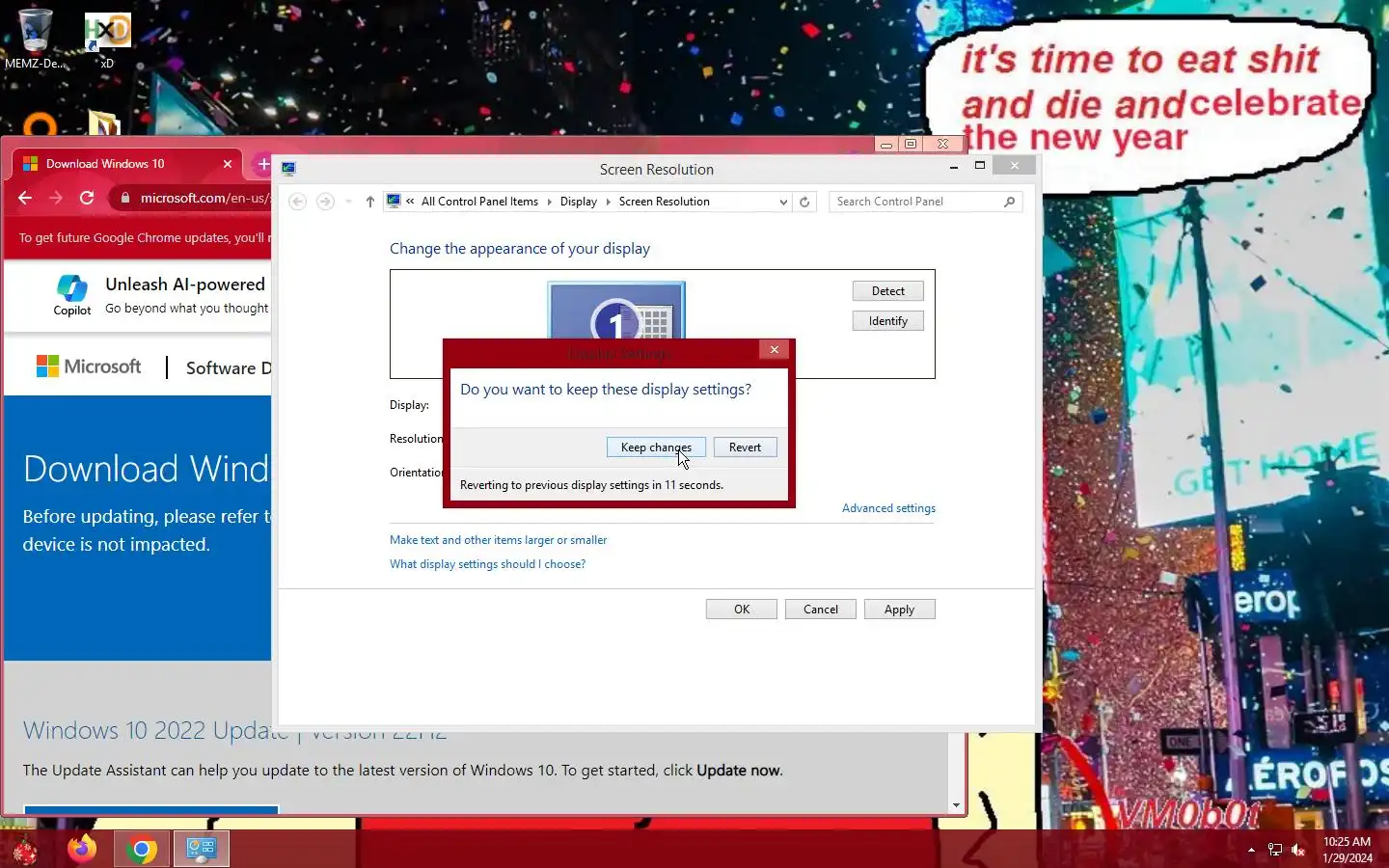Viewport: 1389px width, 868px height.
Task: Click the muted volume tray icon
Action: (x=1298, y=850)
